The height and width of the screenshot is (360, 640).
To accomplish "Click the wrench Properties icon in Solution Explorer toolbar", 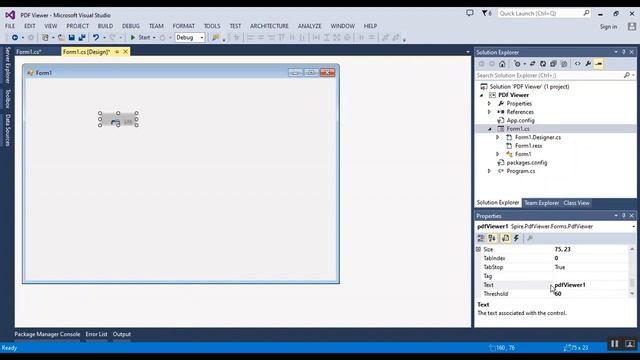I will click(x=588, y=64).
